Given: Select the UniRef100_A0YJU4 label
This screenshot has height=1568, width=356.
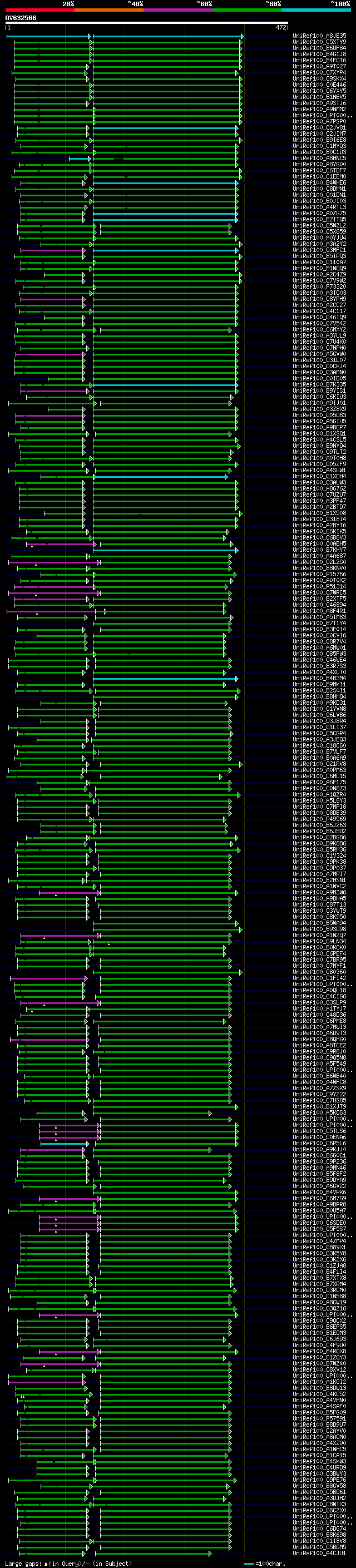Looking at the screenshot, I should coord(319,238).
